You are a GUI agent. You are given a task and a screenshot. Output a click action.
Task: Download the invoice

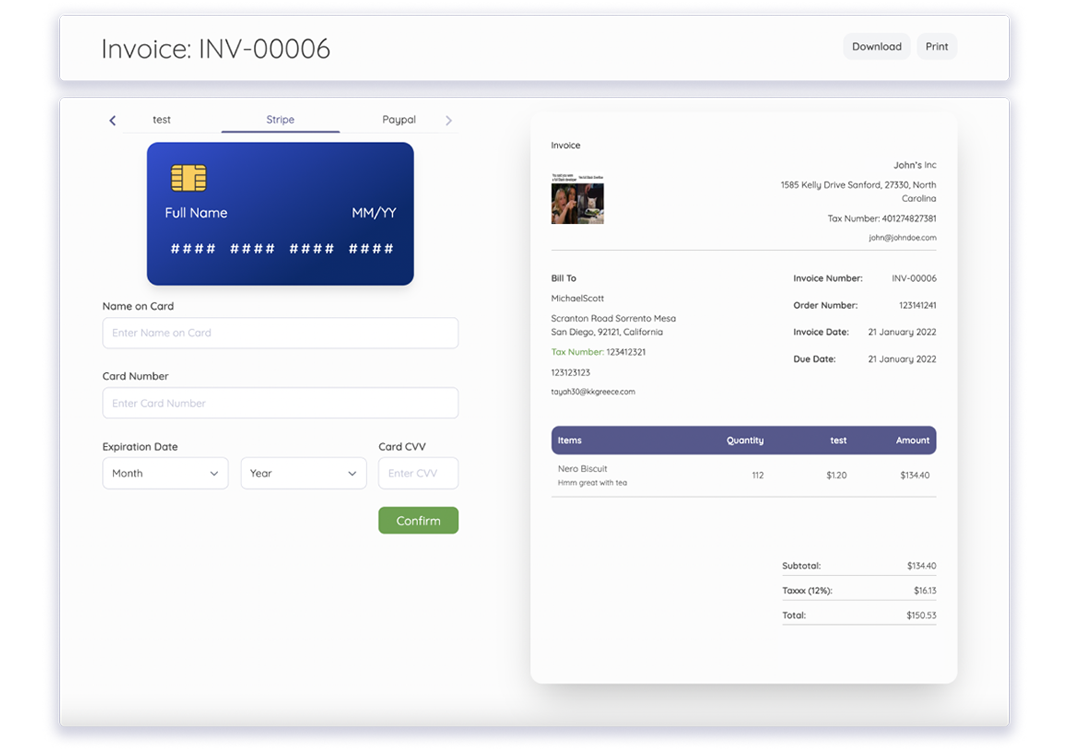(876, 46)
